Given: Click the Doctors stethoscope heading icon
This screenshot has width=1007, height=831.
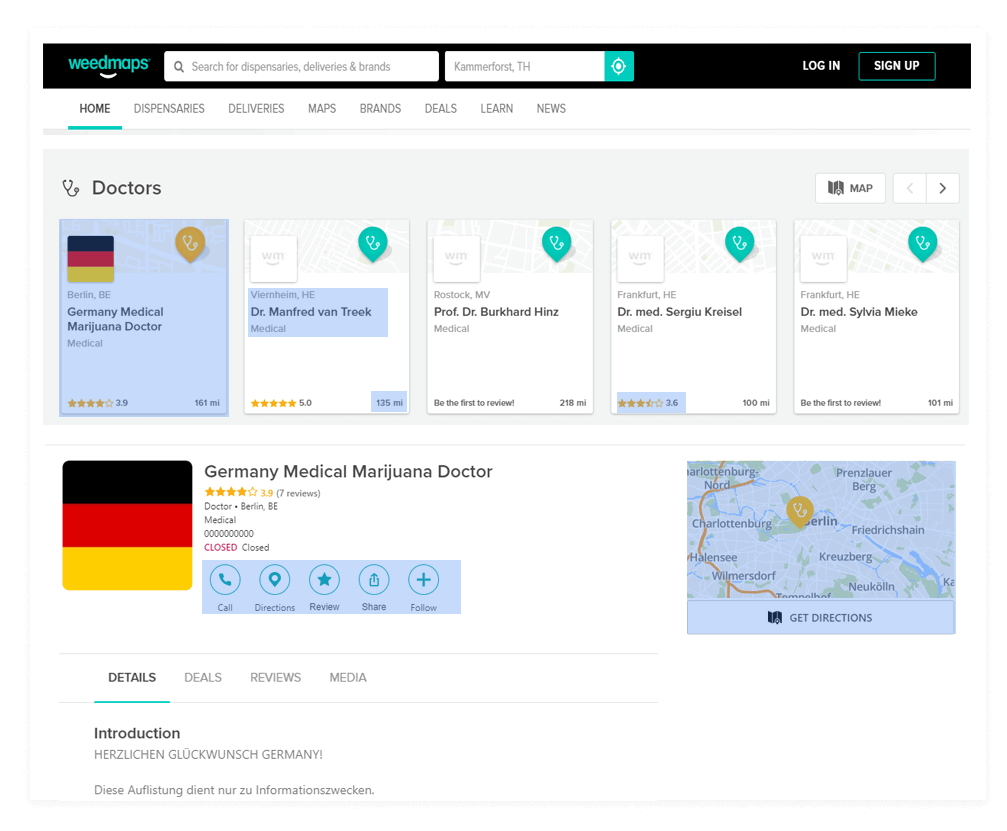Looking at the screenshot, I should pos(71,188).
